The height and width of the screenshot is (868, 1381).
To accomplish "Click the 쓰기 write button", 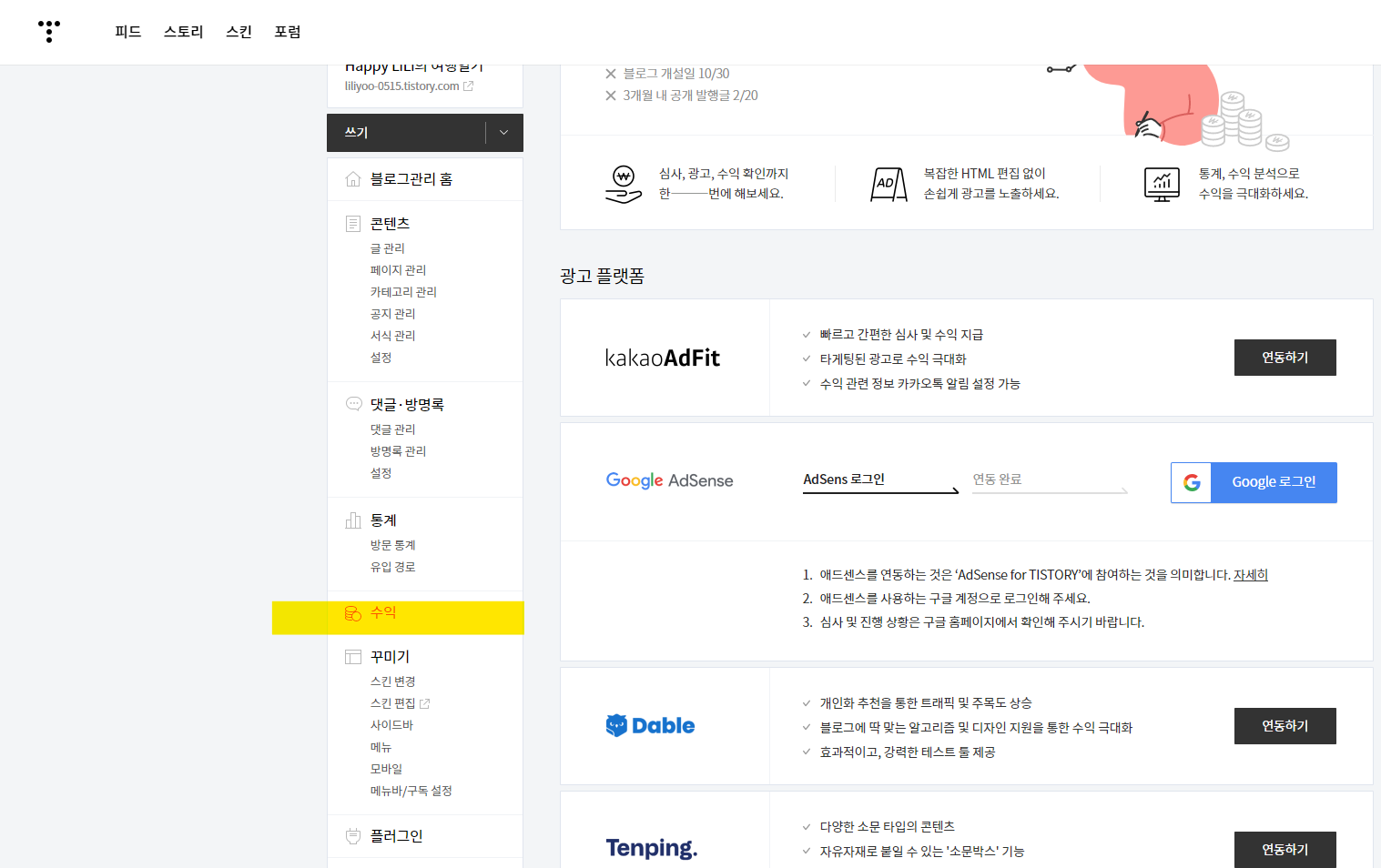I will click(406, 133).
